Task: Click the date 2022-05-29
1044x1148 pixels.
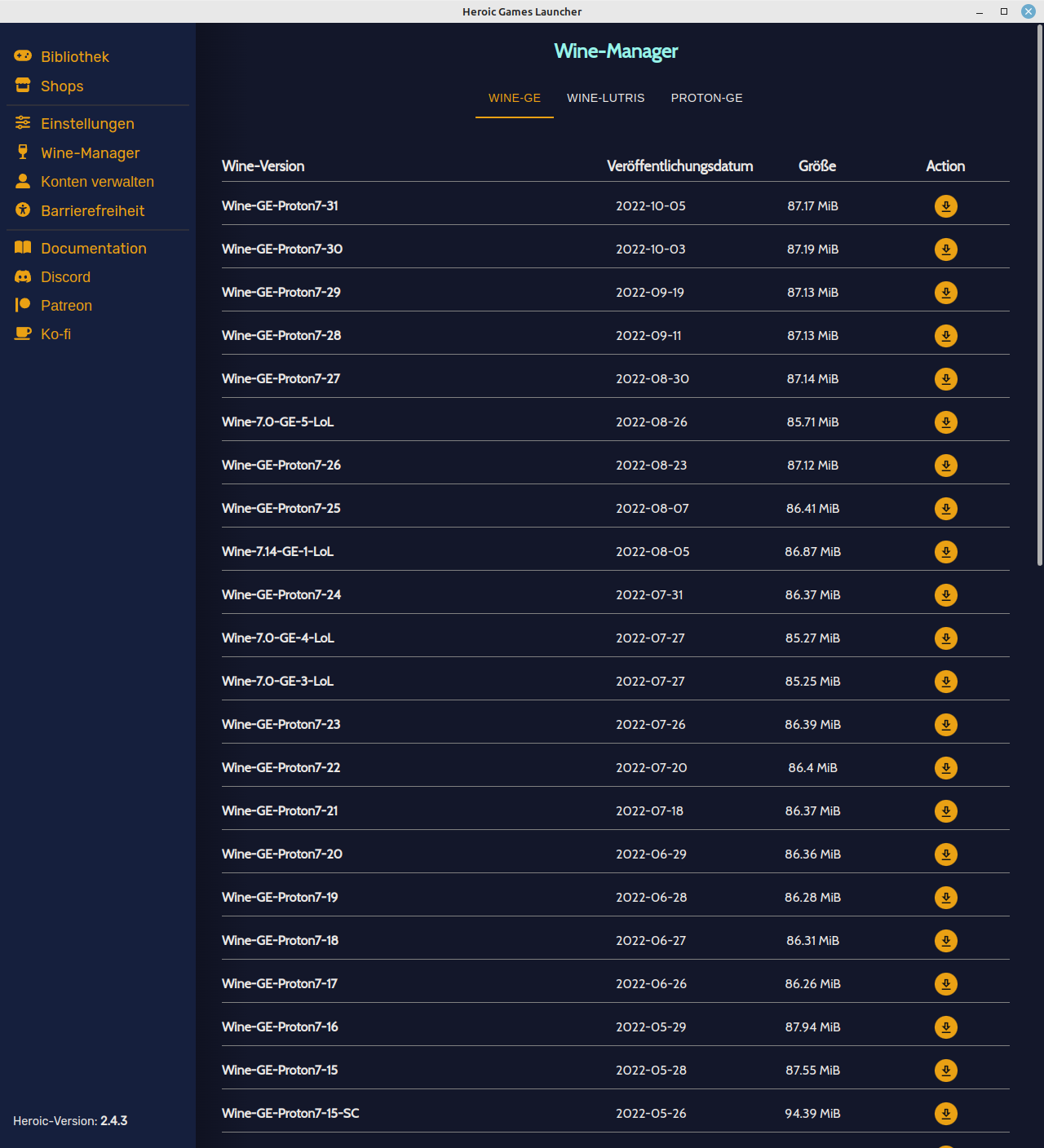Action: tap(651, 1027)
